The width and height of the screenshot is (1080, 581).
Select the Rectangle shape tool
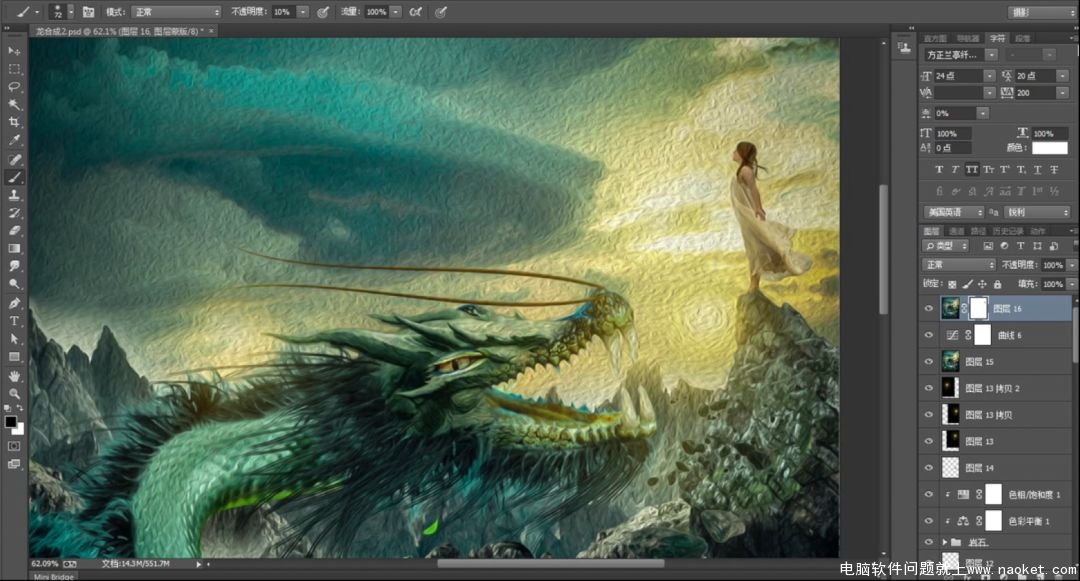tap(14, 357)
